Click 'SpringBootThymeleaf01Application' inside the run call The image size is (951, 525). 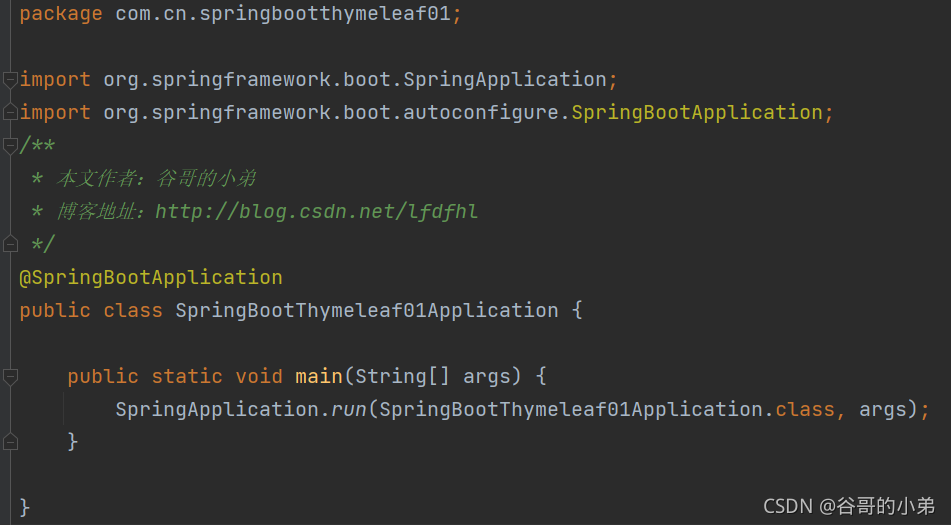point(571,409)
